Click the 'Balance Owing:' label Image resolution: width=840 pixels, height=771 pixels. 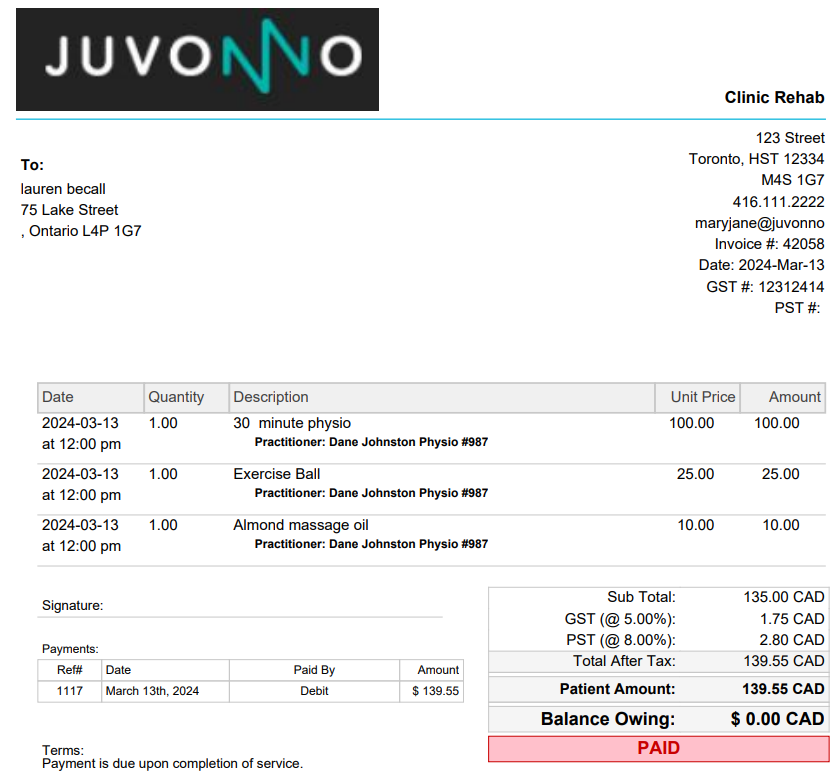[x=608, y=719]
